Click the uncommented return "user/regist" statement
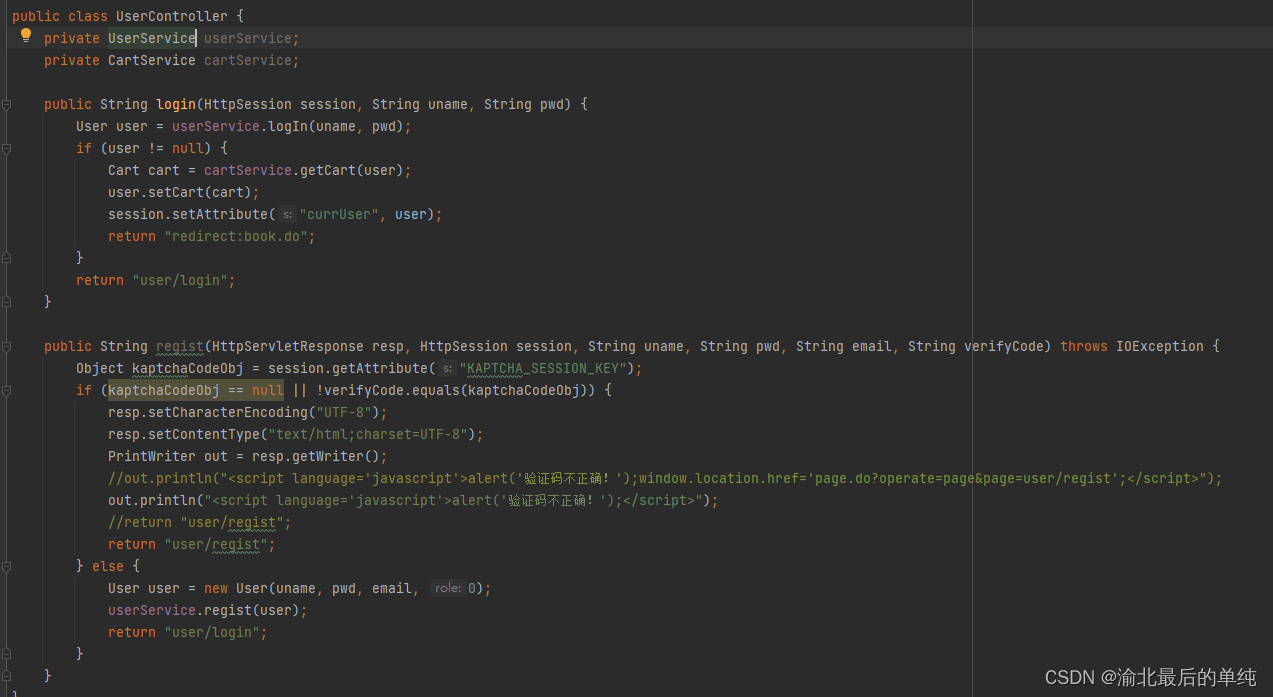Image resolution: width=1273 pixels, height=697 pixels. click(192, 544)
